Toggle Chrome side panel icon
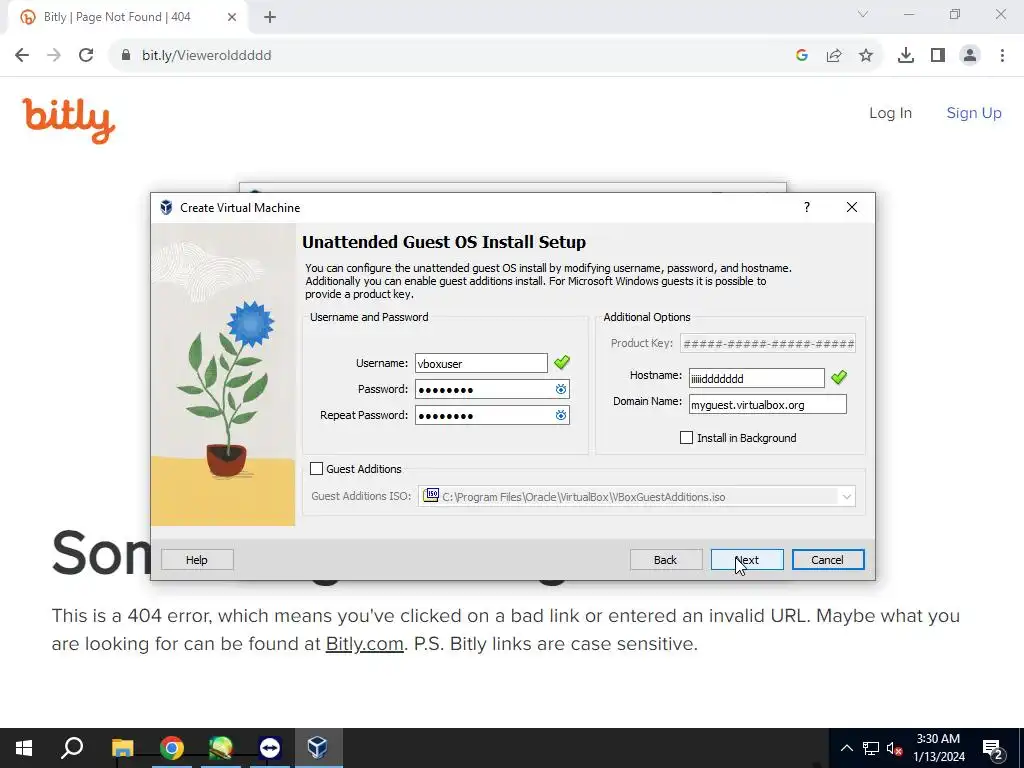 coord(938,56)
